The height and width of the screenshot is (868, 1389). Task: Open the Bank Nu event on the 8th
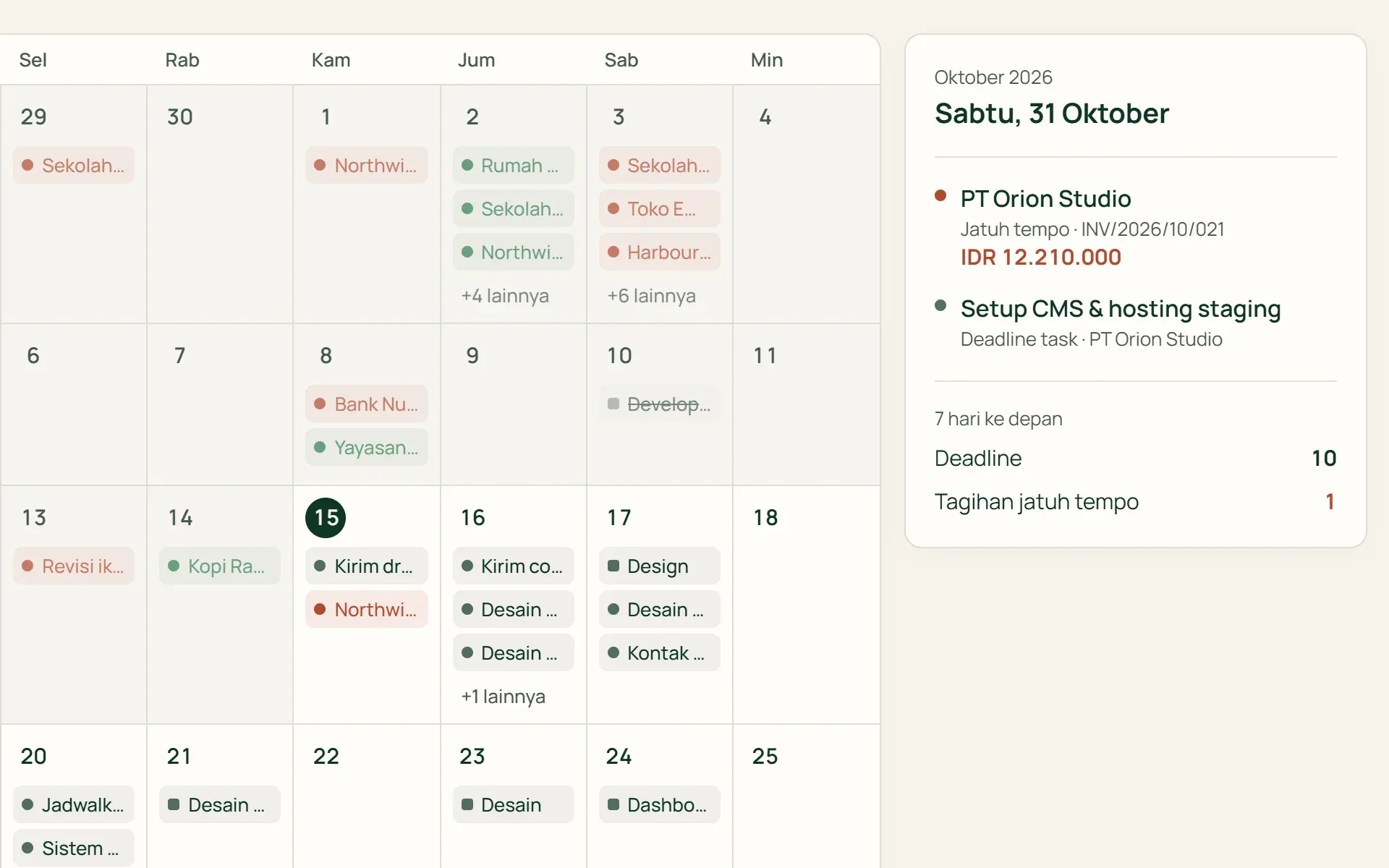coord(366,404)
